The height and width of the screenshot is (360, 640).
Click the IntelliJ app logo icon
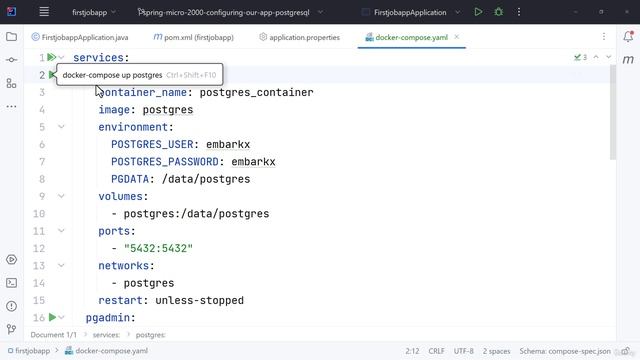pos(11,12)
